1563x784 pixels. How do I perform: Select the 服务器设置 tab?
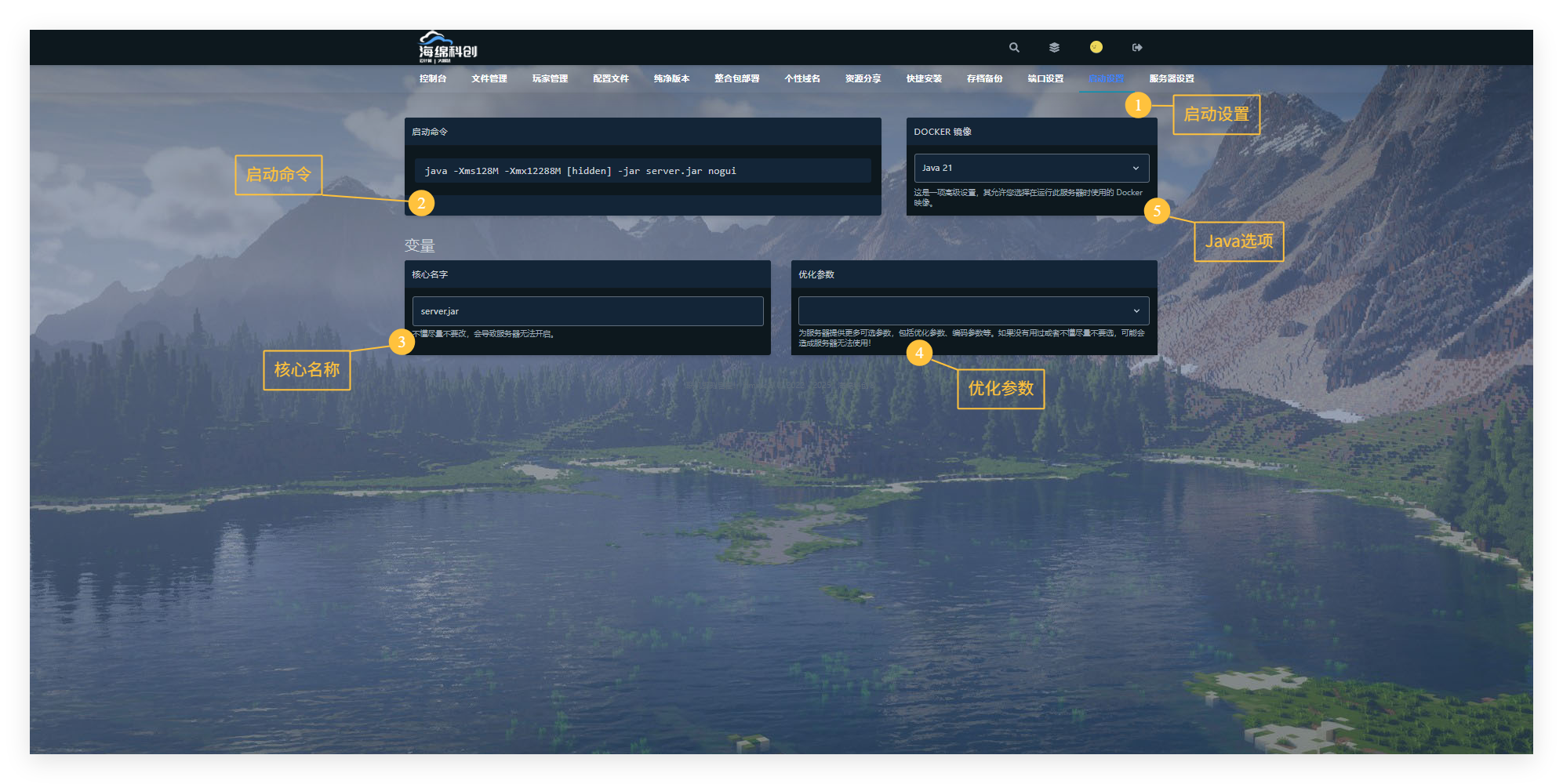pyautogui.click(x=1171, y=79)
